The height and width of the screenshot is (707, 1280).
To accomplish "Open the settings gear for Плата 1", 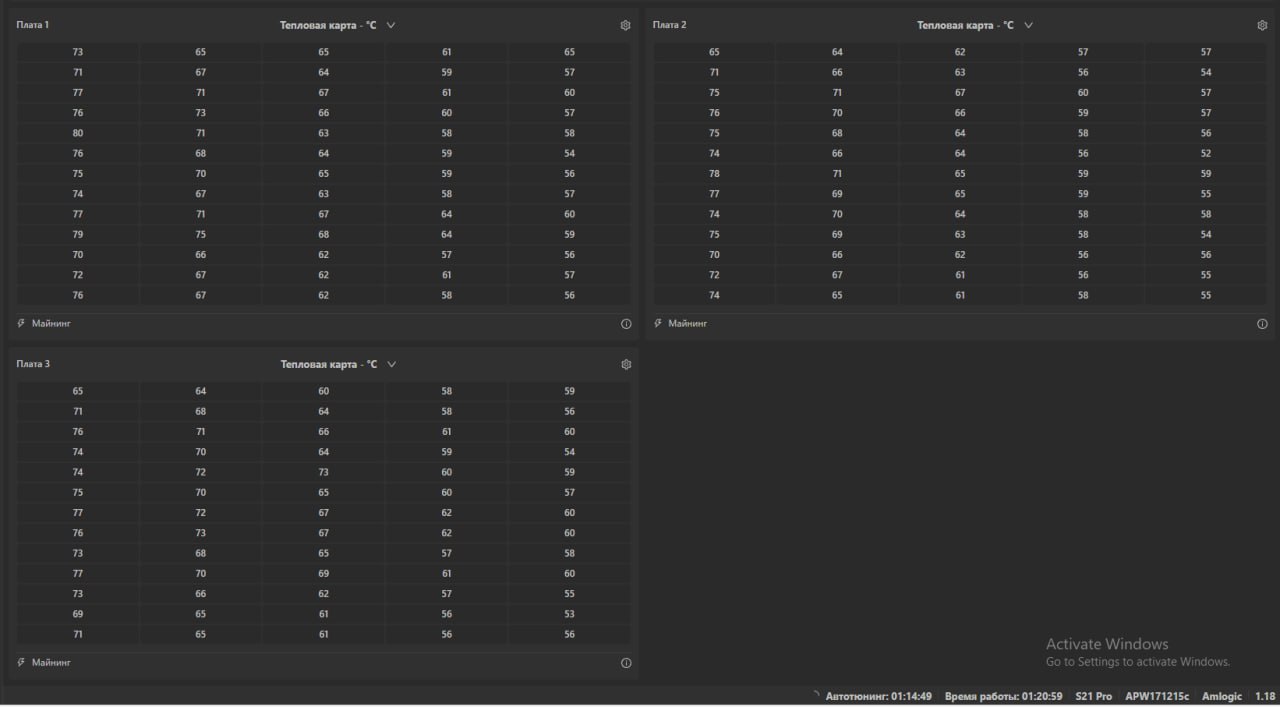I will [626, 25].
